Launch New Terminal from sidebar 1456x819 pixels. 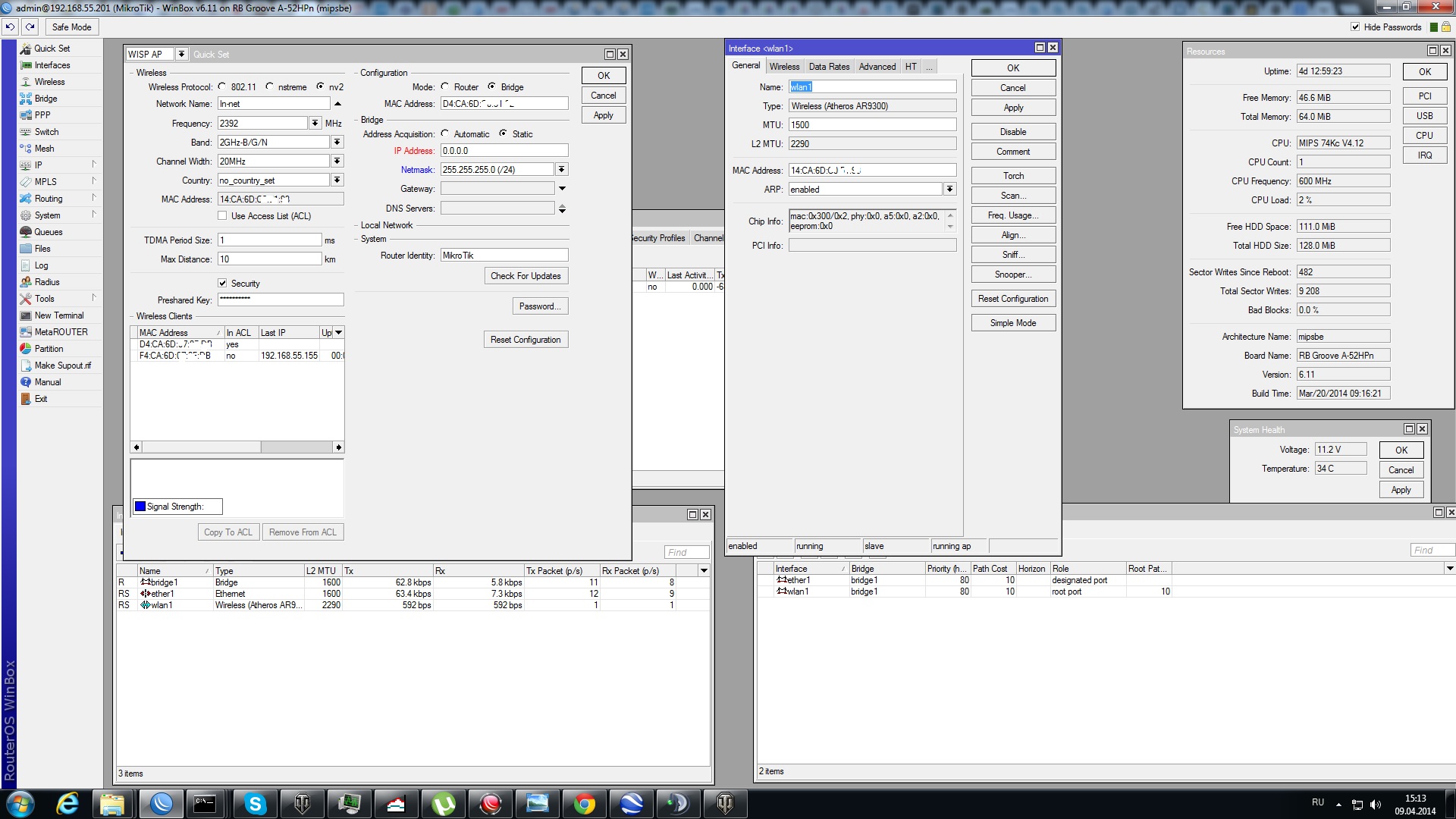click(26, 315)
